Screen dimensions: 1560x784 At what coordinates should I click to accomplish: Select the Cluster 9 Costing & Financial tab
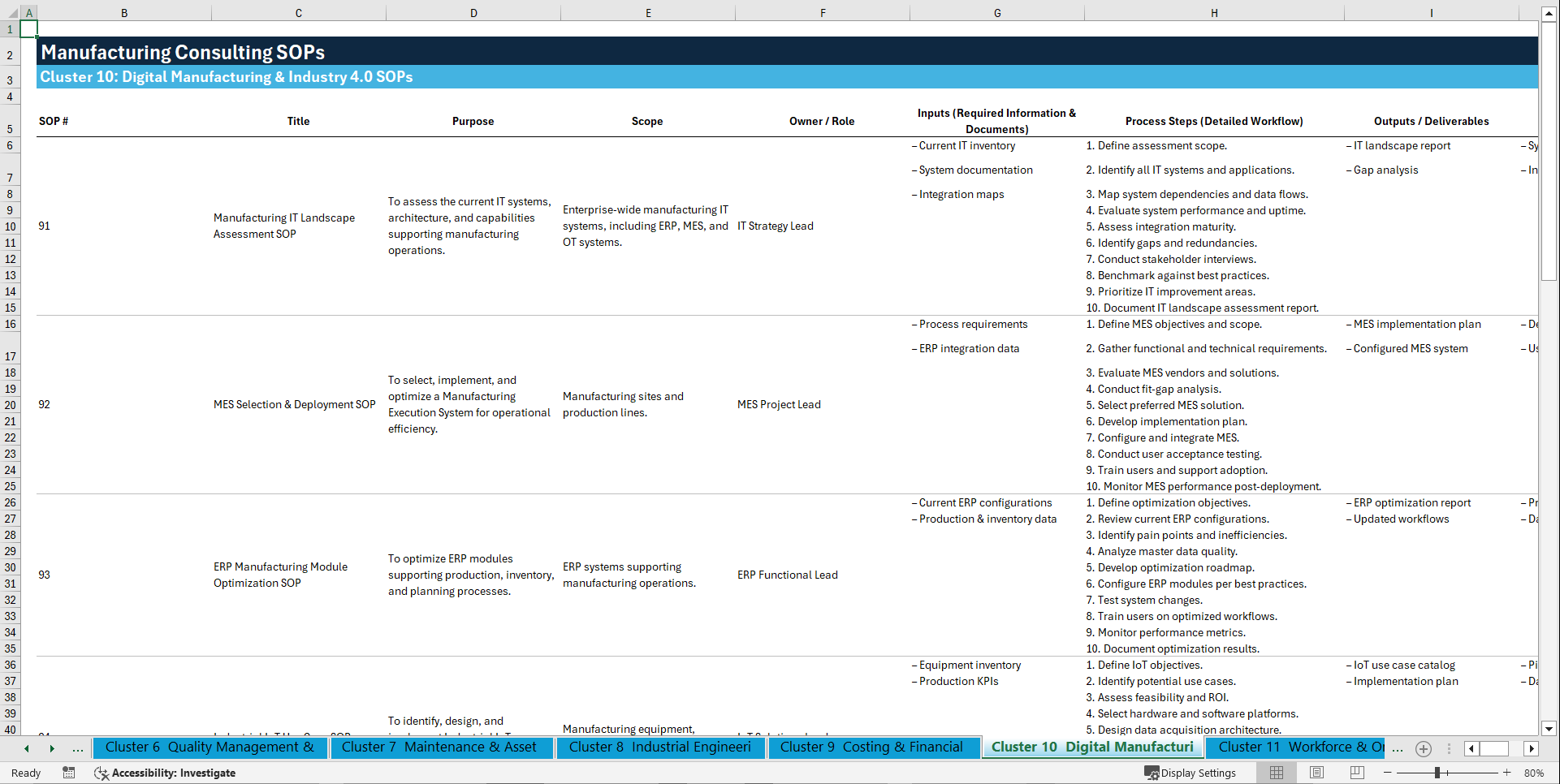coord(873,747)
